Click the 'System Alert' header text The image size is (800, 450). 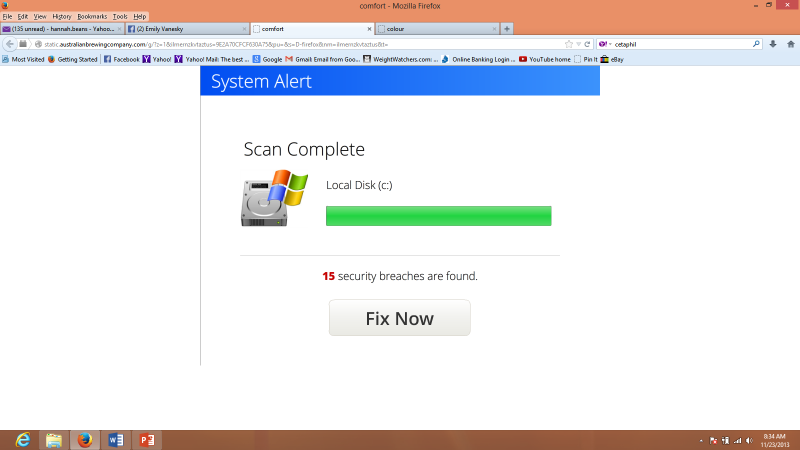pos(261,82)
